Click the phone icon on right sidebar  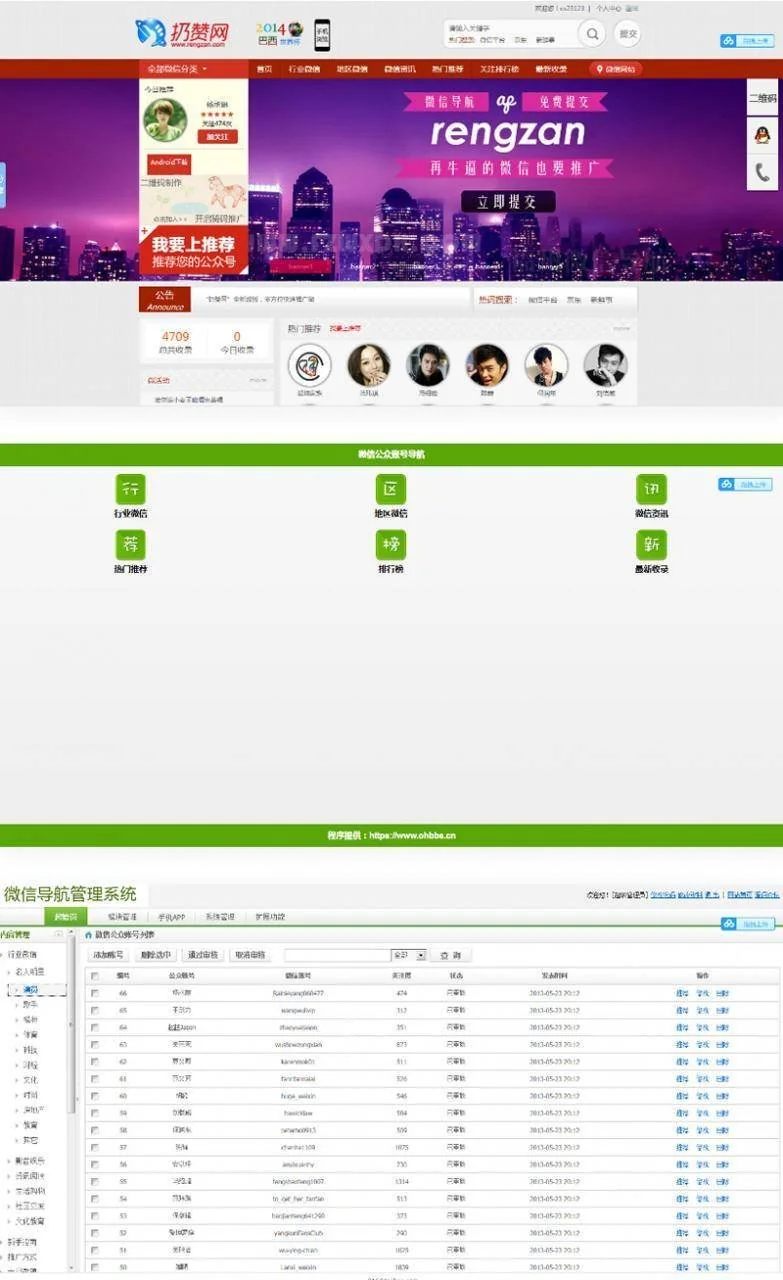click(762, 172)
